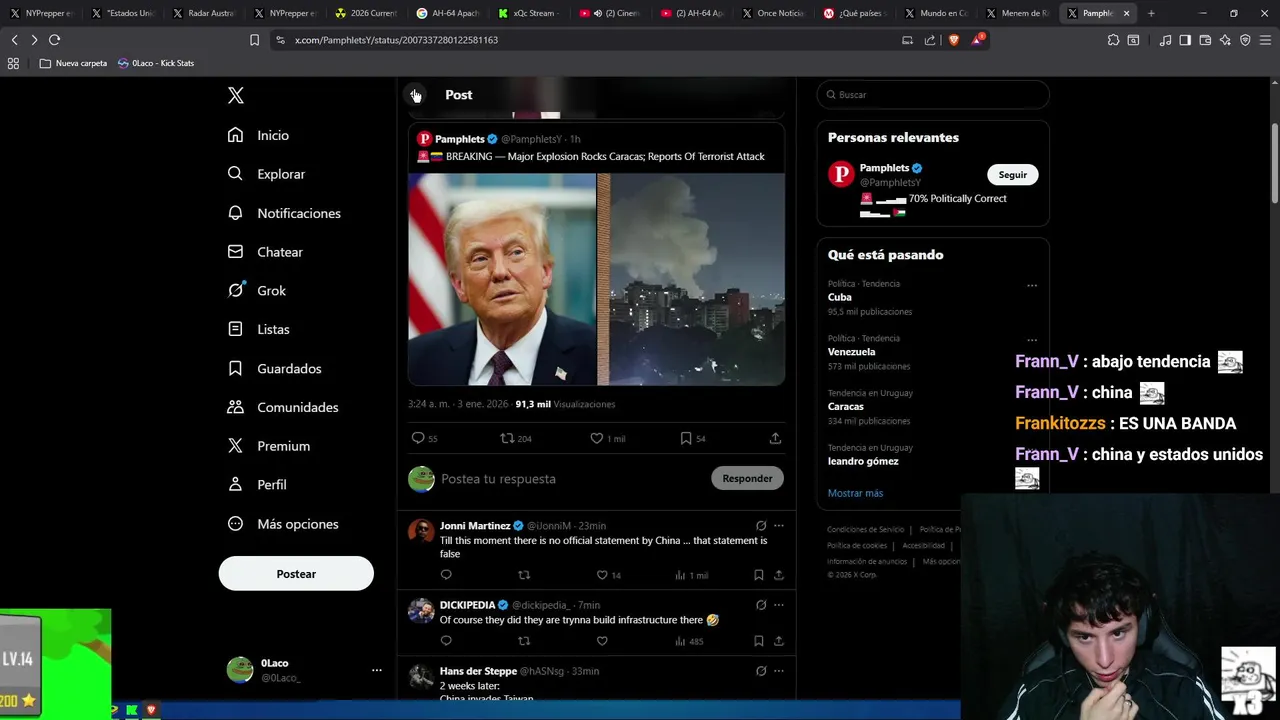The width and height of the screenshot is (1280, 720).
Task: Reply to DICKIPEDIA's comment
Action: point(446,641)
